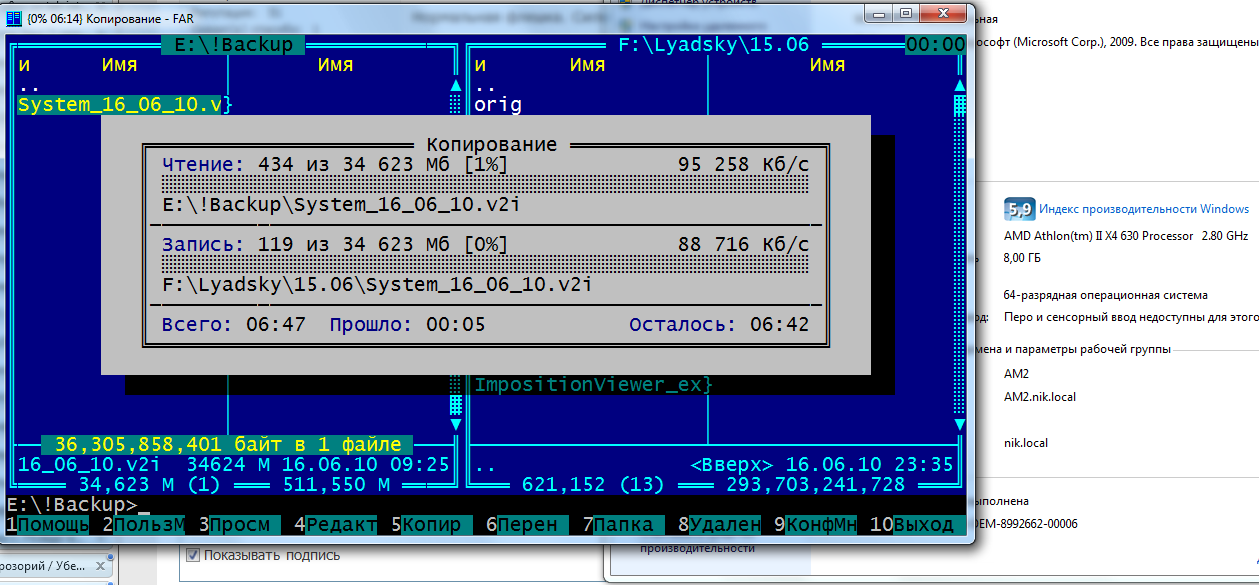Maximize the FAR window

click(x=906, y=13)
